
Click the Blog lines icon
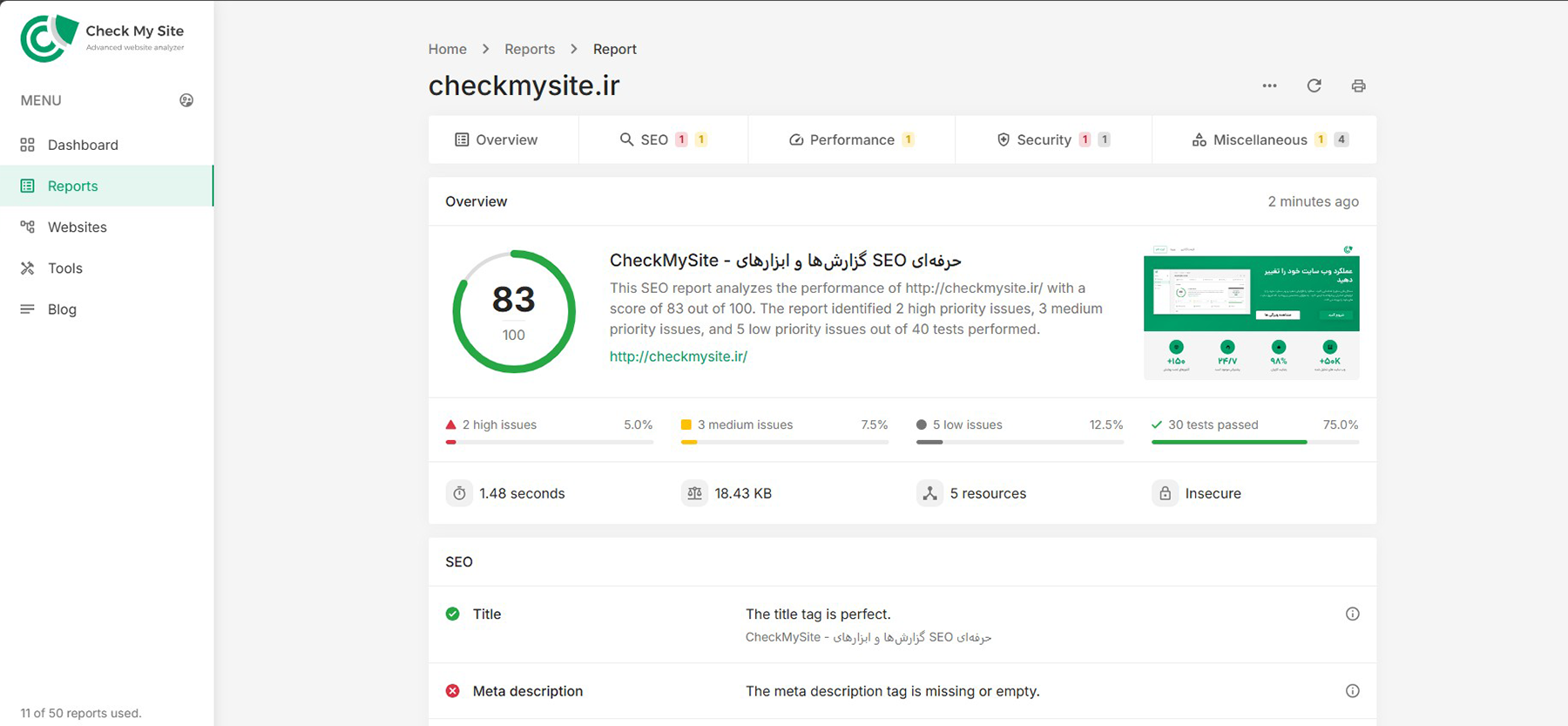click(28, 309)
